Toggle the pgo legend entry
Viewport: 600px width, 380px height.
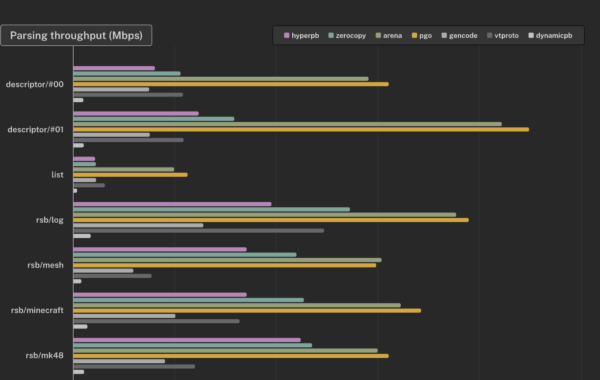[422, 36]
